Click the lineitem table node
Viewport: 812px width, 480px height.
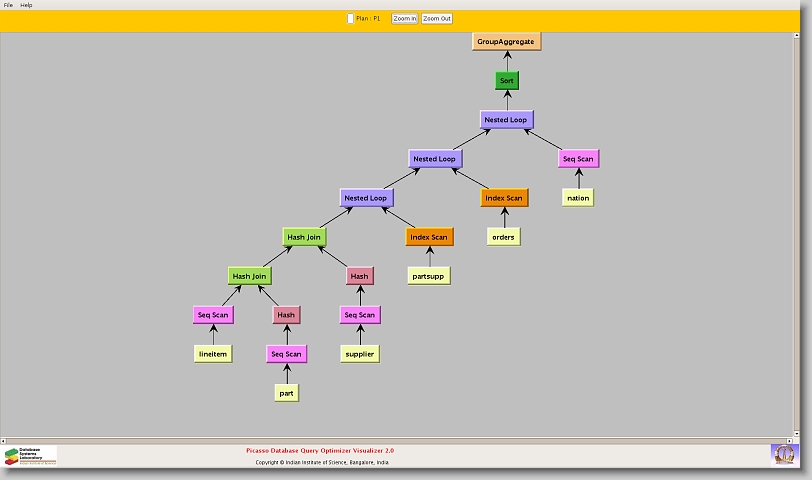coord(212,354)
